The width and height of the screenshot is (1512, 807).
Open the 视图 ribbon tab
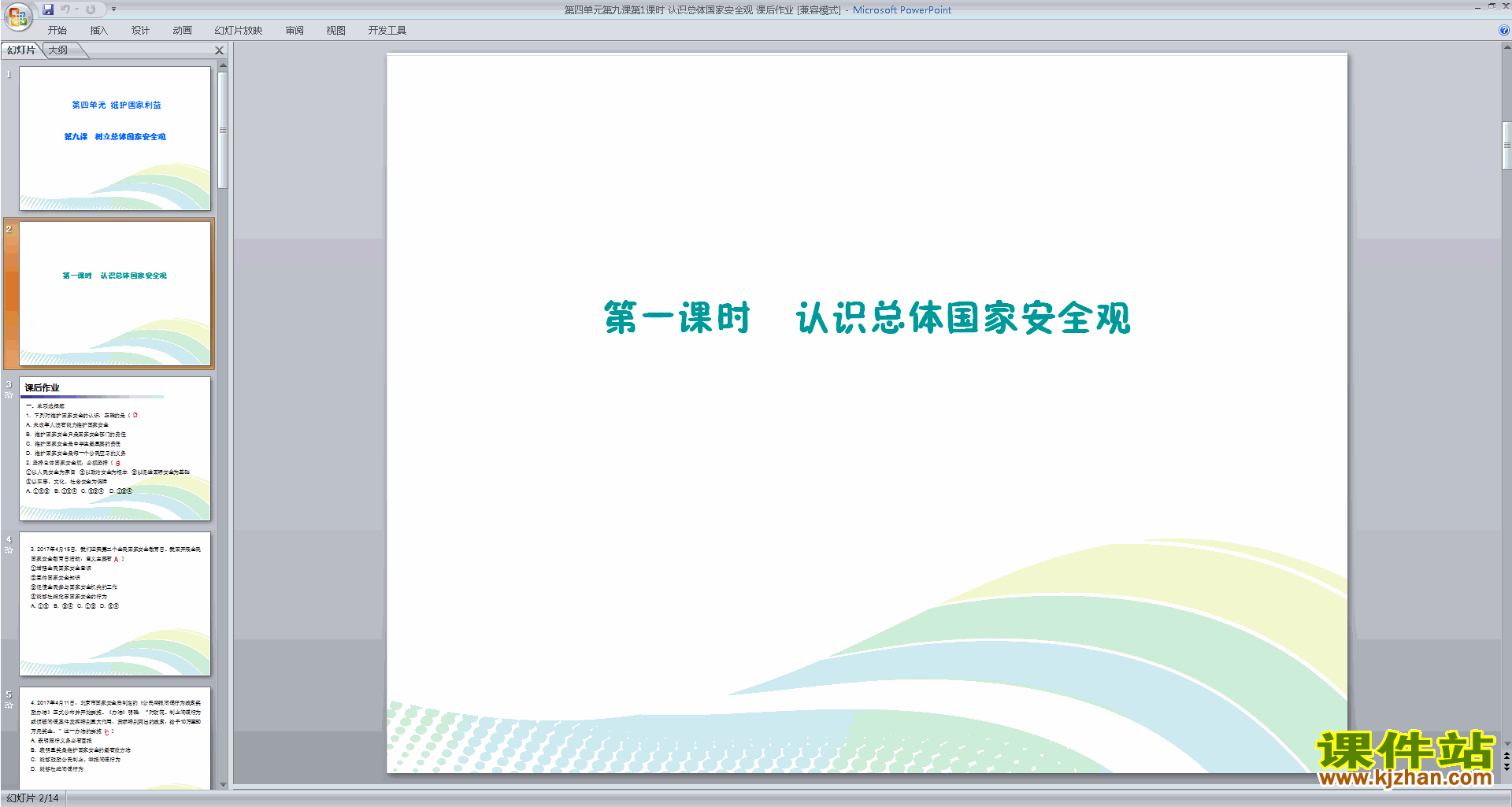(x=335, y=31)
